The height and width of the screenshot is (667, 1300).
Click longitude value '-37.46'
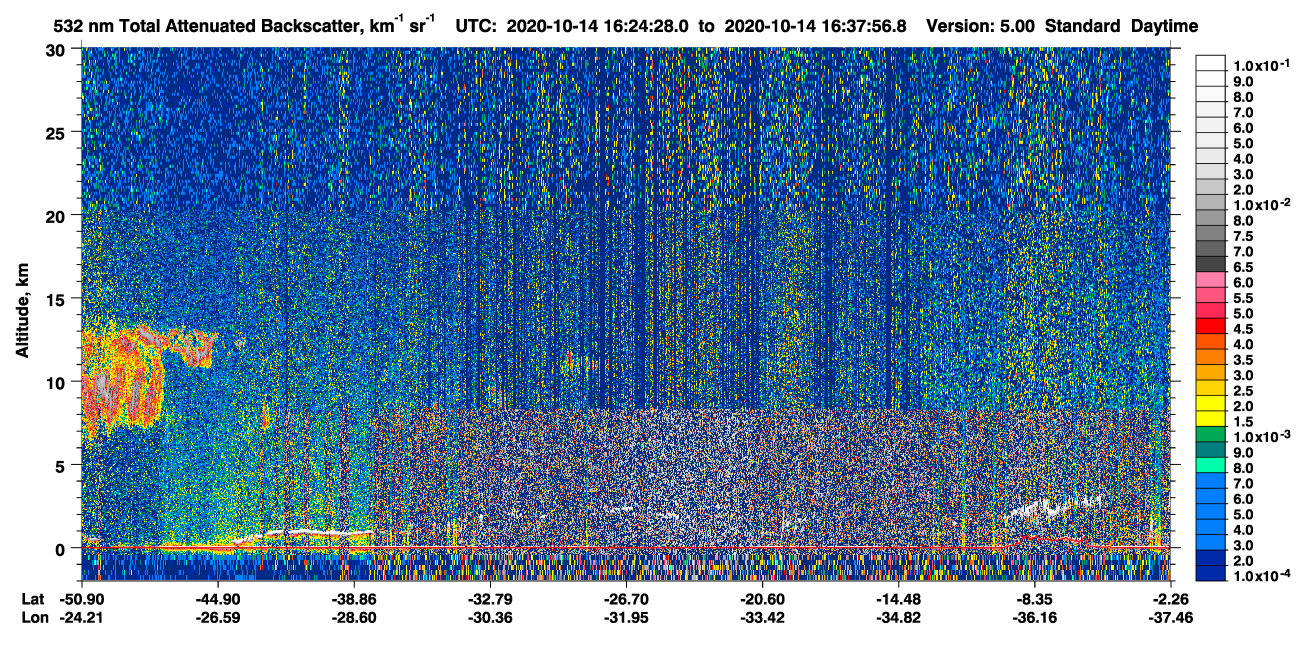coord(1169,617)
